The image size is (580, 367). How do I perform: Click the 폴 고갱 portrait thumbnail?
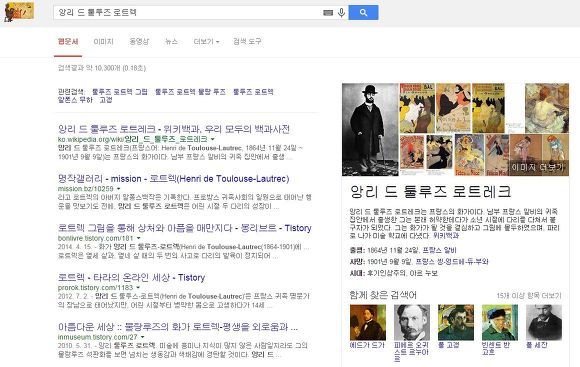pos(456,323)
